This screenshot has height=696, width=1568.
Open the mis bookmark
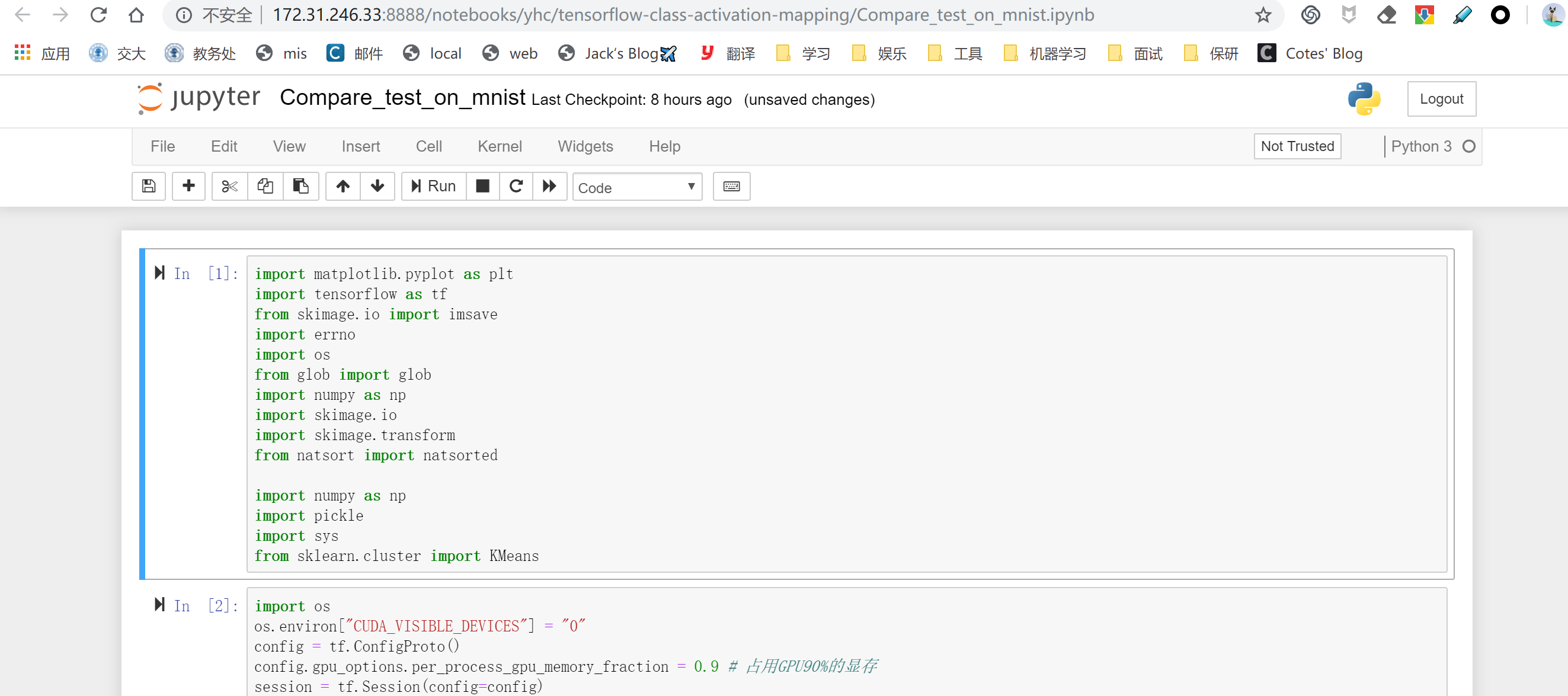click(x=281, y=53)
